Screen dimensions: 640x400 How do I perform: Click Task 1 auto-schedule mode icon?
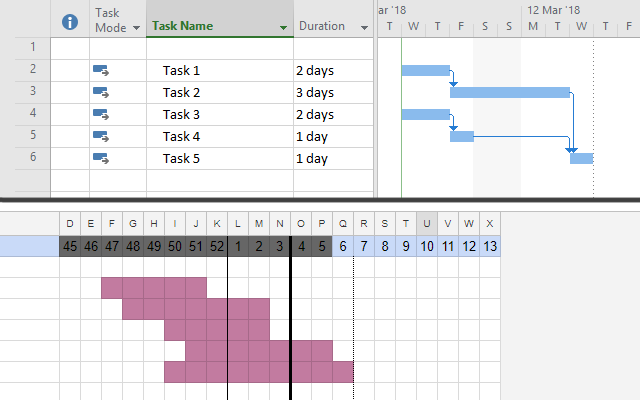pyautogui.click(x=101, y=70)
